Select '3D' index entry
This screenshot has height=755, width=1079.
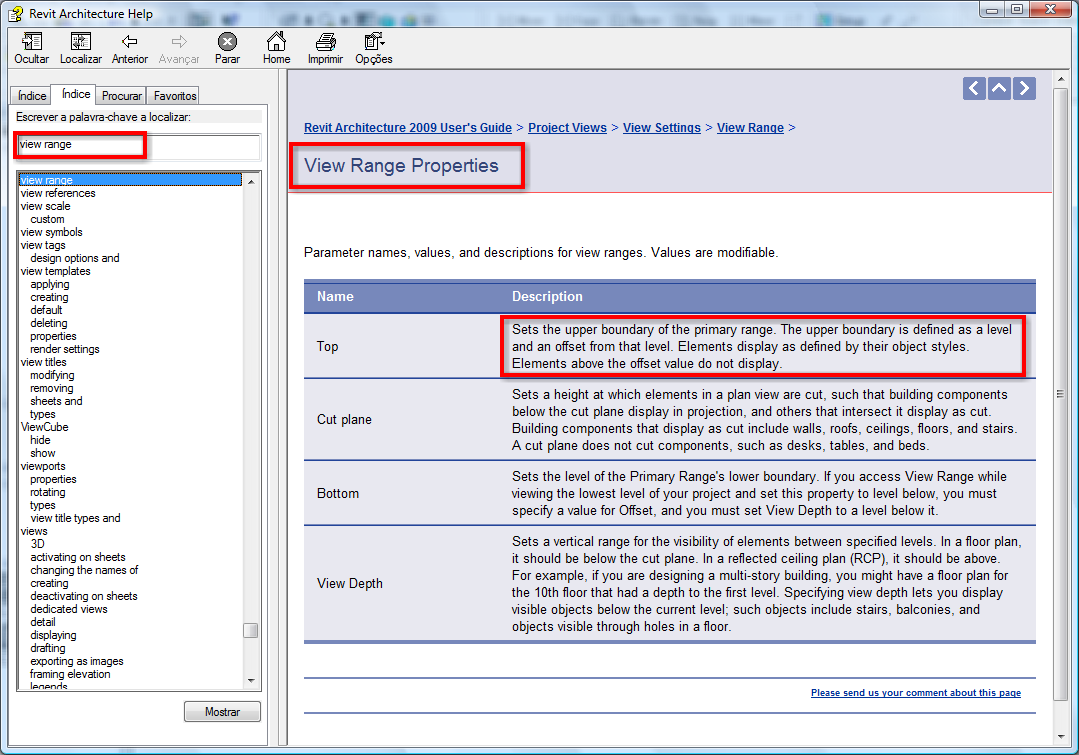[x=37, y=544]
